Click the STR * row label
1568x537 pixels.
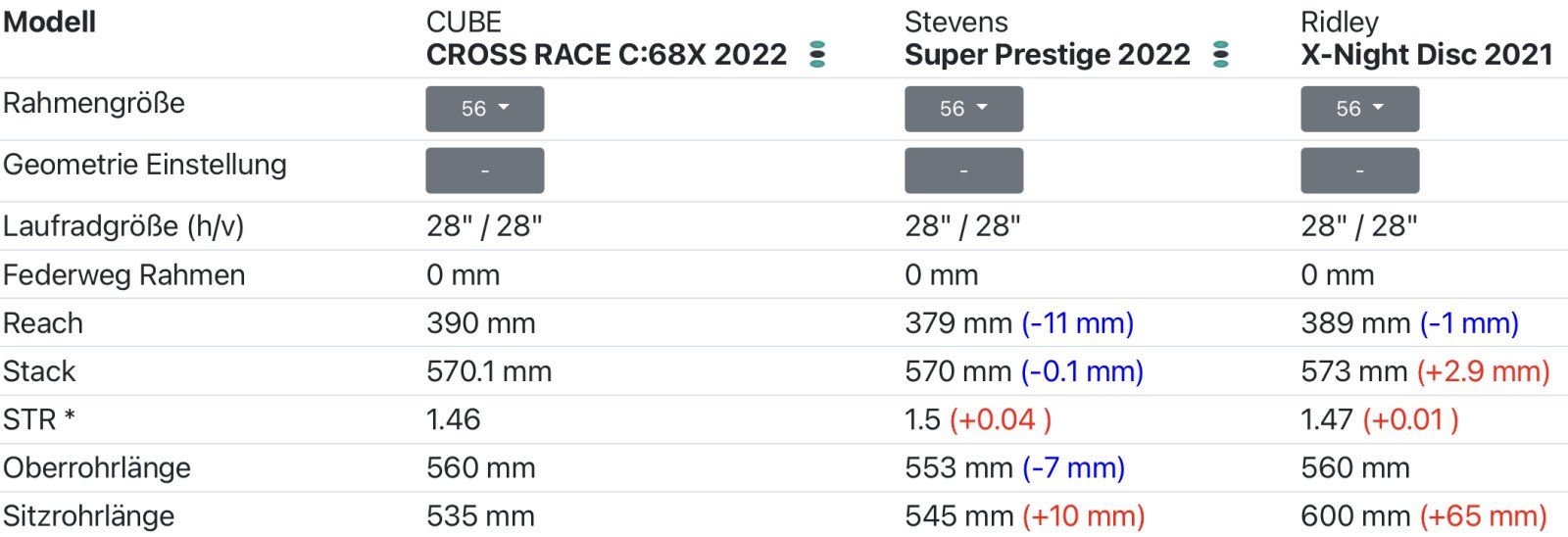coord(39,419)
